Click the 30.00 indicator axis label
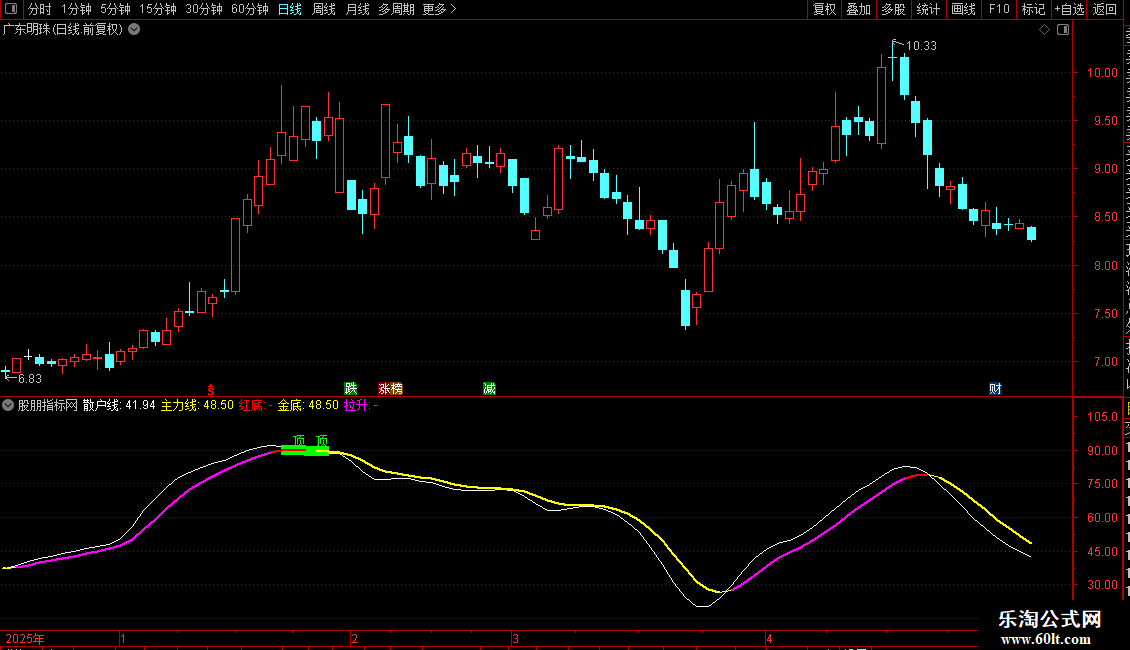 click(x=1102, y=585)
